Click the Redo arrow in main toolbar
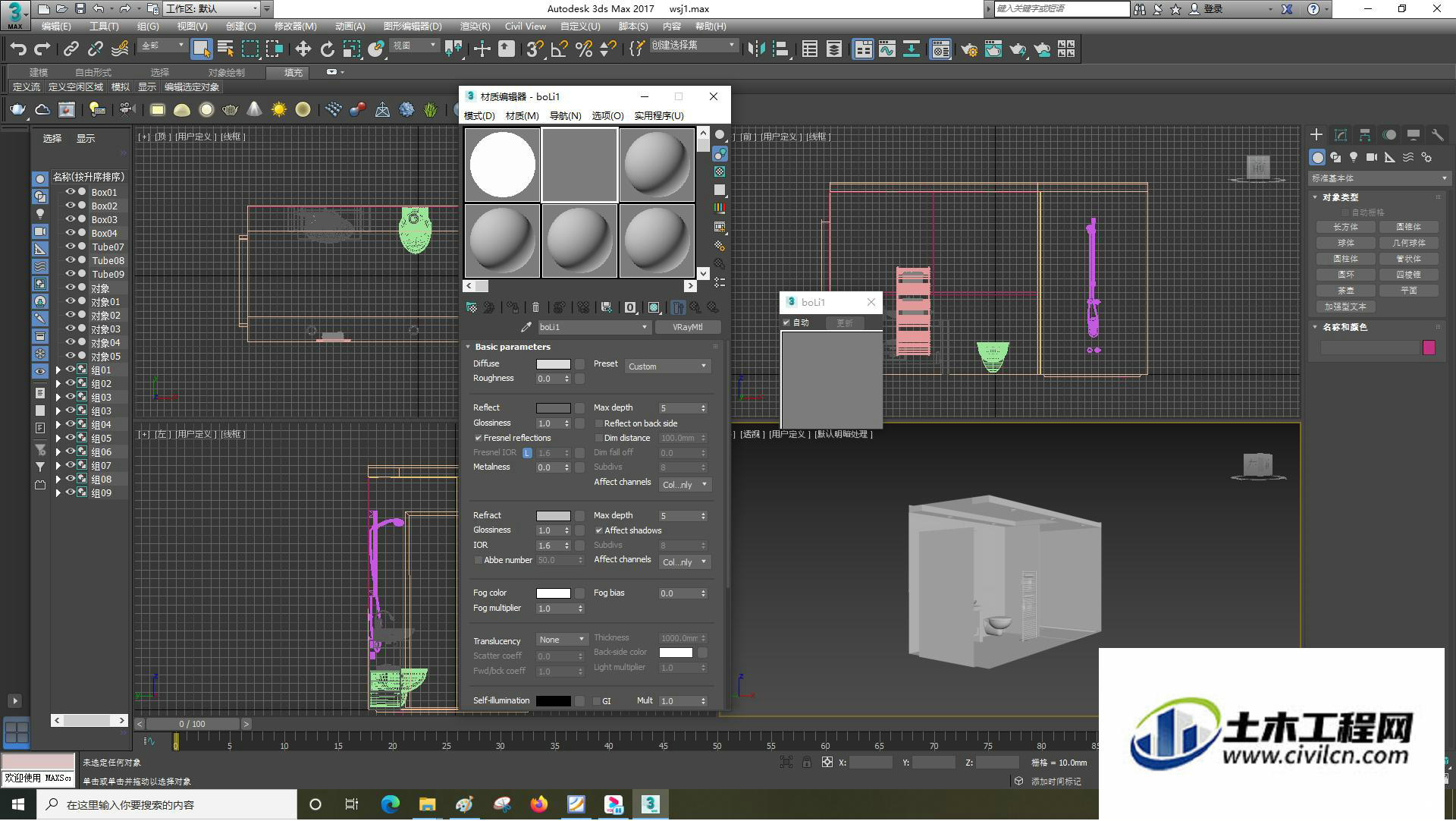 point(42,49)
